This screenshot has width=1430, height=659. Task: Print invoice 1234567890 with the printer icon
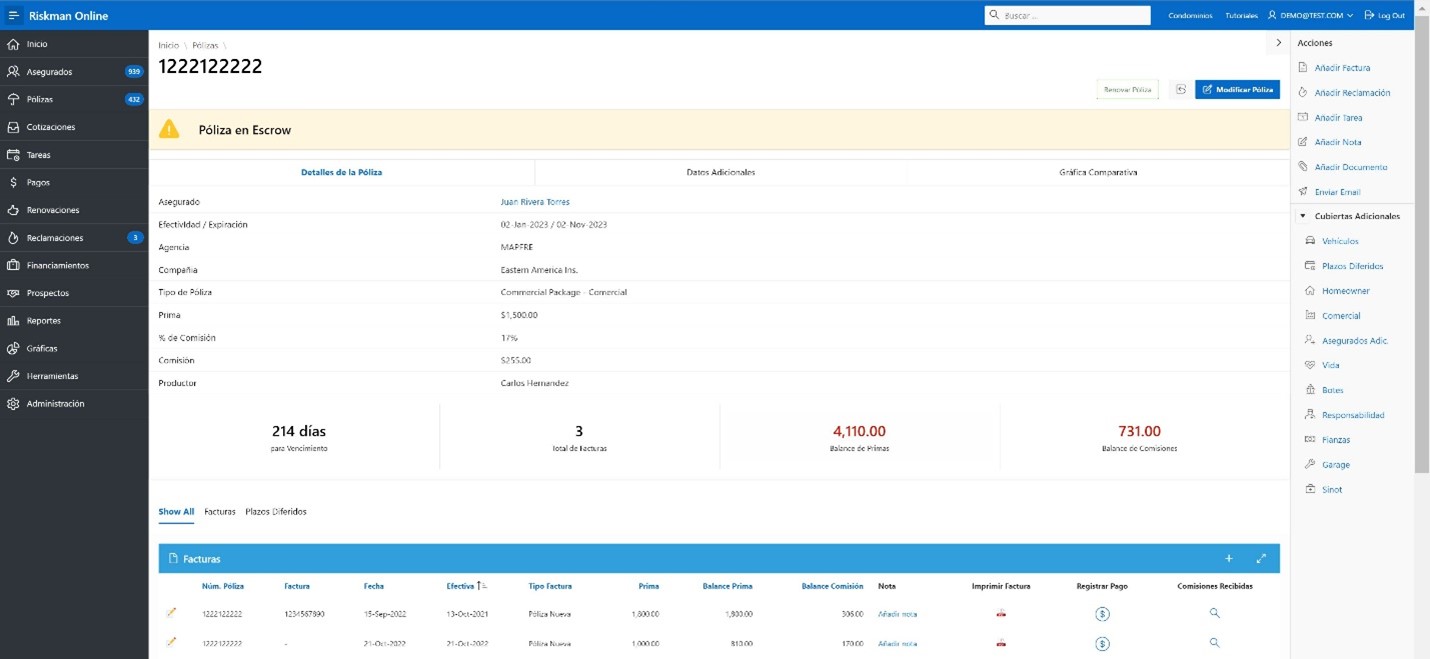click(1000, 614)
